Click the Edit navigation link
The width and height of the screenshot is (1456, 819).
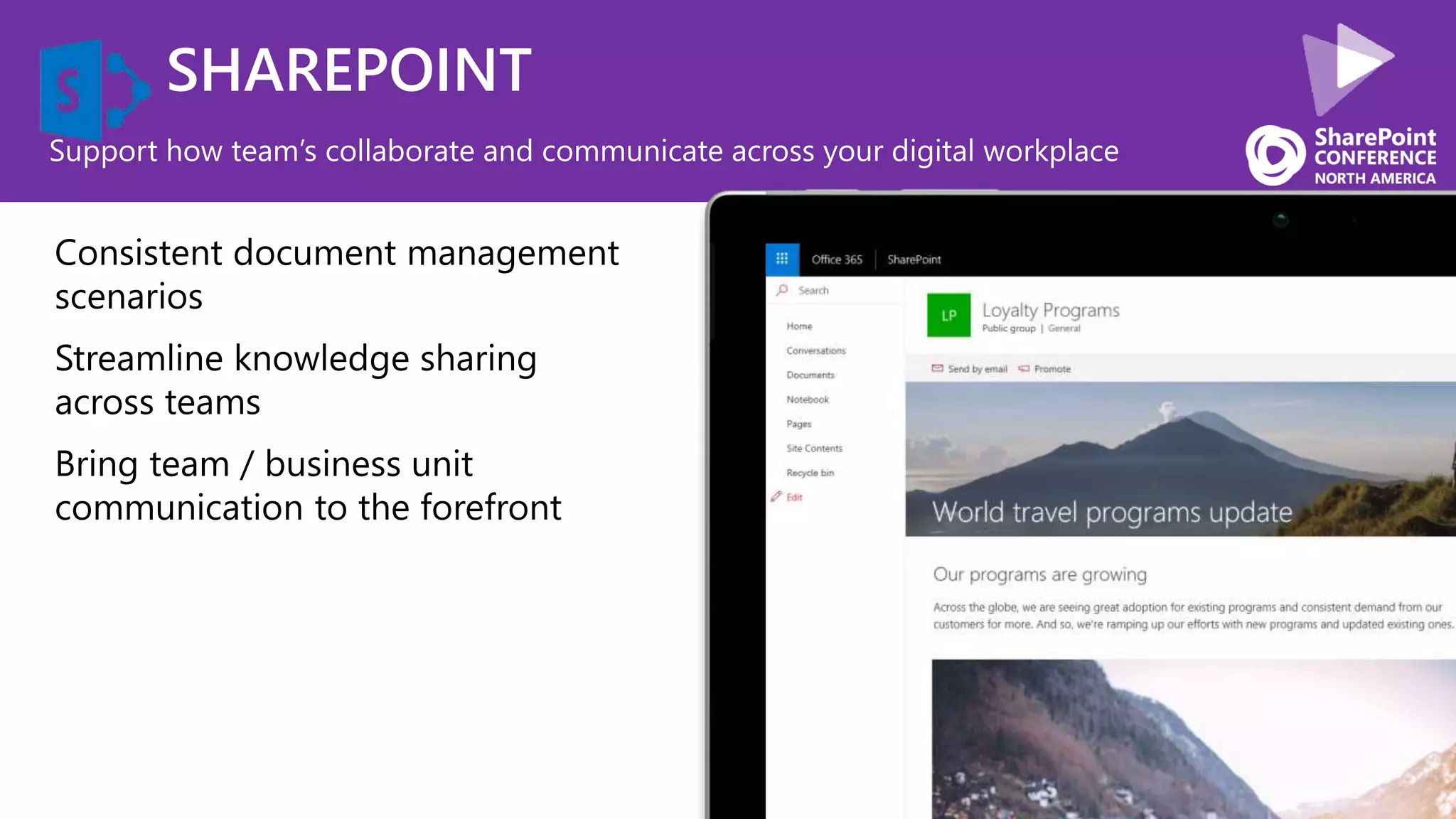[794, 497]
